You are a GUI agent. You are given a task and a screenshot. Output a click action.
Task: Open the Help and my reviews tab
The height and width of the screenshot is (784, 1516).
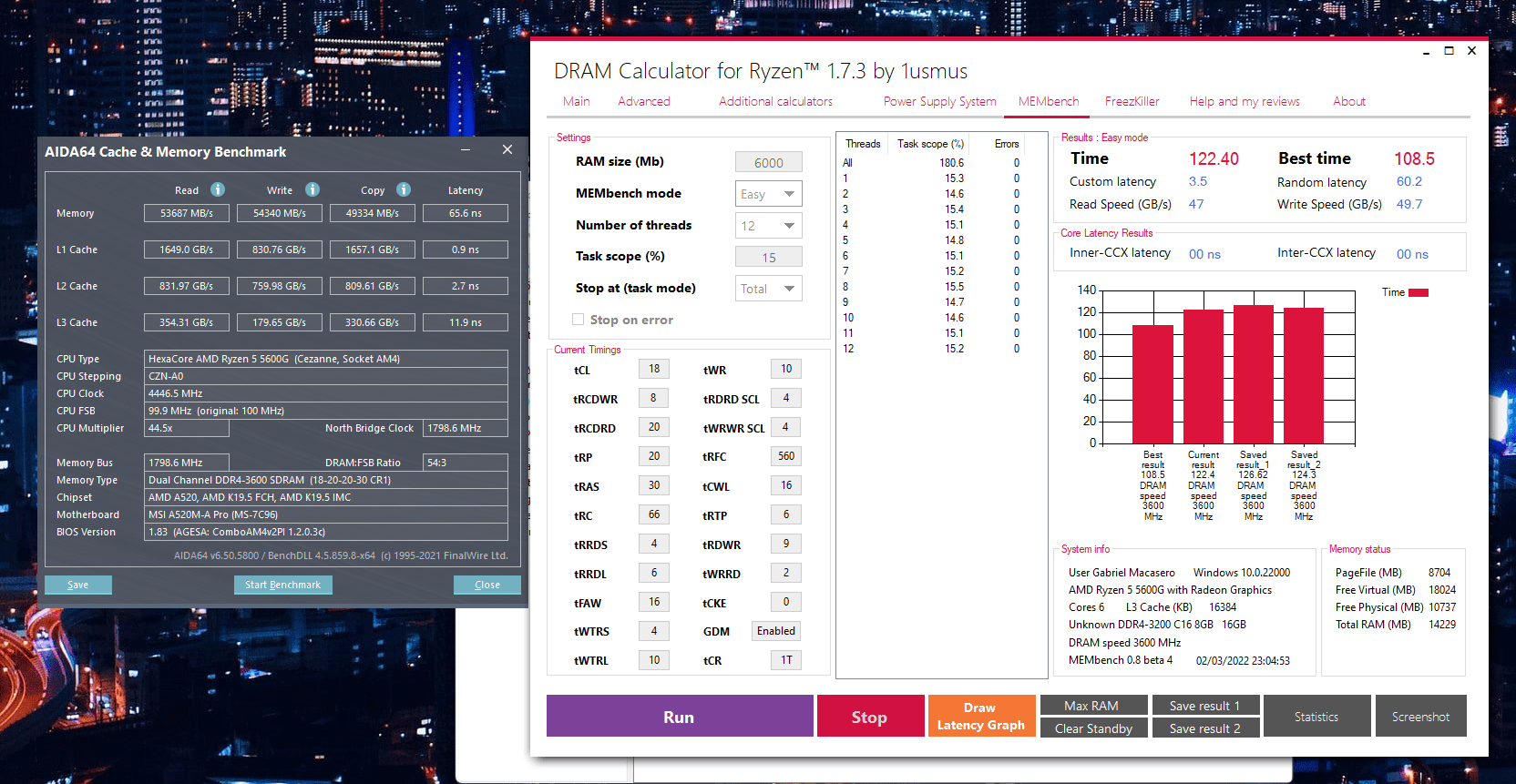pyautogui.click(x=1244, y=101)
